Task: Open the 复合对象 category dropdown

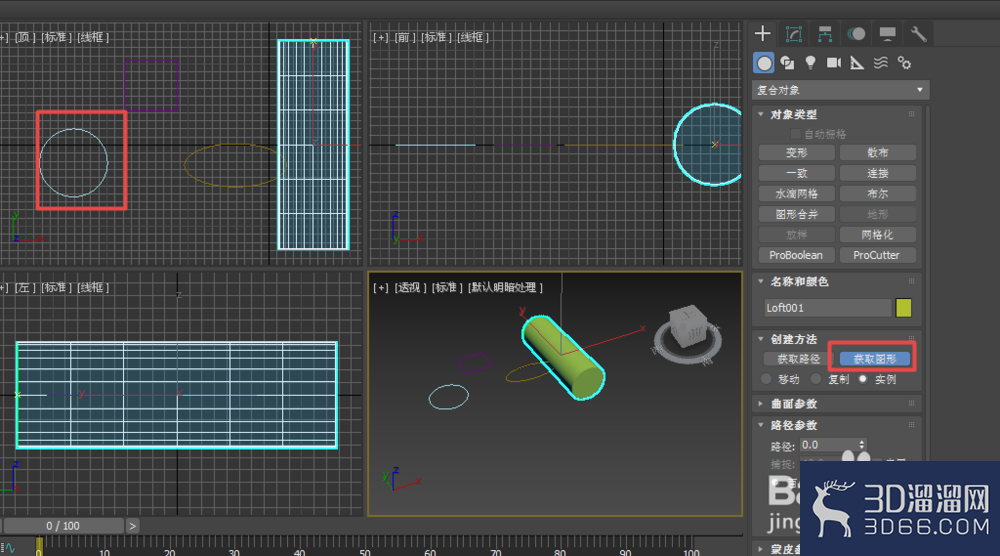Action: point(841,90)
